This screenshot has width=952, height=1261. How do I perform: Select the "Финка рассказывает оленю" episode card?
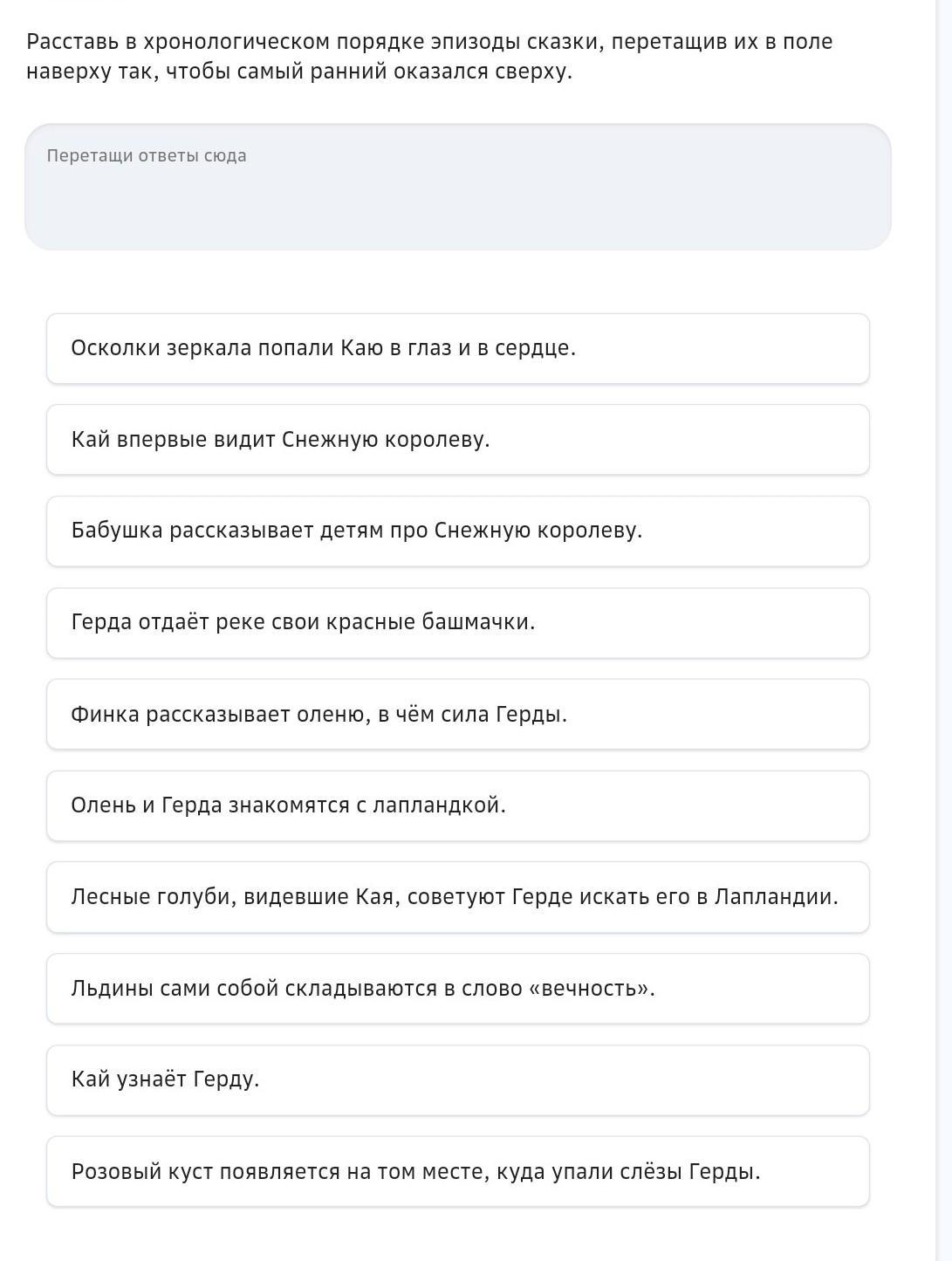(x=457, y=715)
